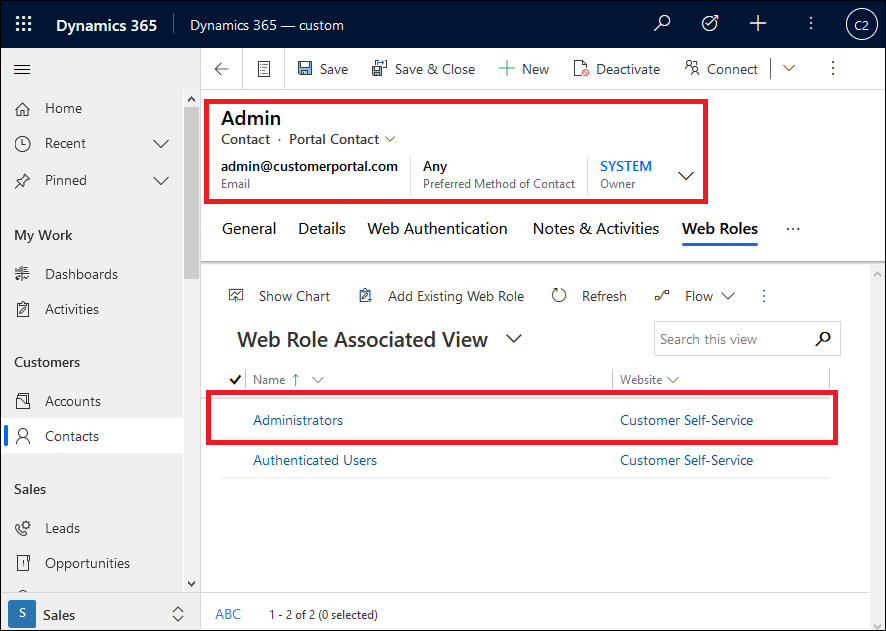Open the C2 user account avatar

click(x=861, y=25)
